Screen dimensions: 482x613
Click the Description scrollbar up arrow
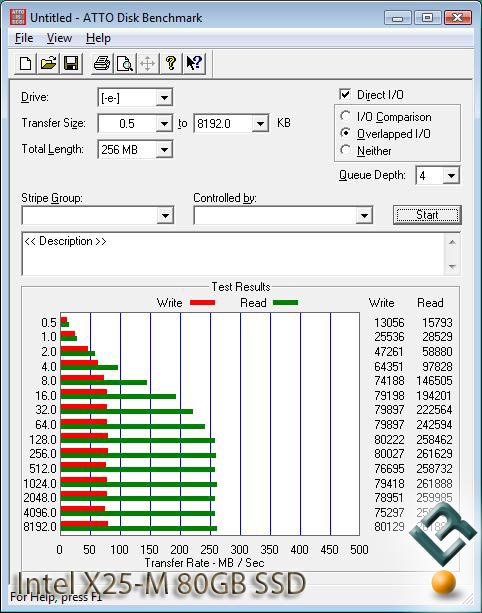[x=452, y=242]
